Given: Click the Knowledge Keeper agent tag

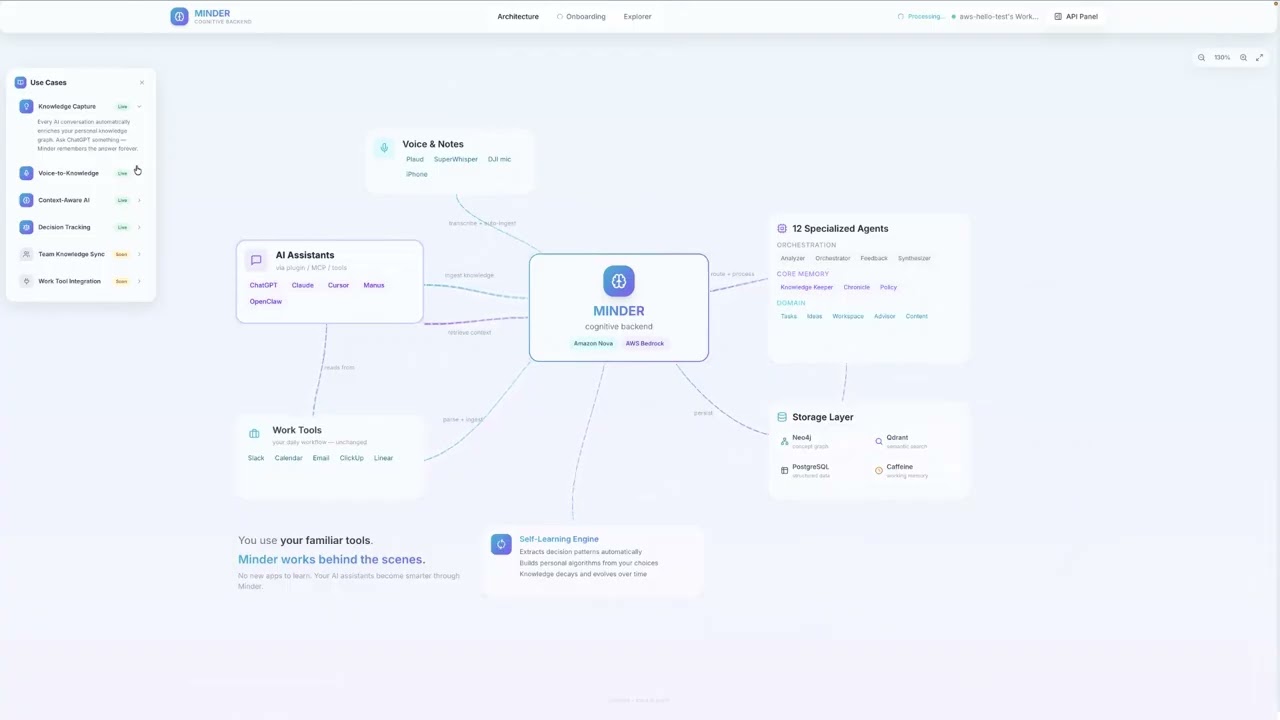Looking at the screenshot, I should (x=807, y=287).
